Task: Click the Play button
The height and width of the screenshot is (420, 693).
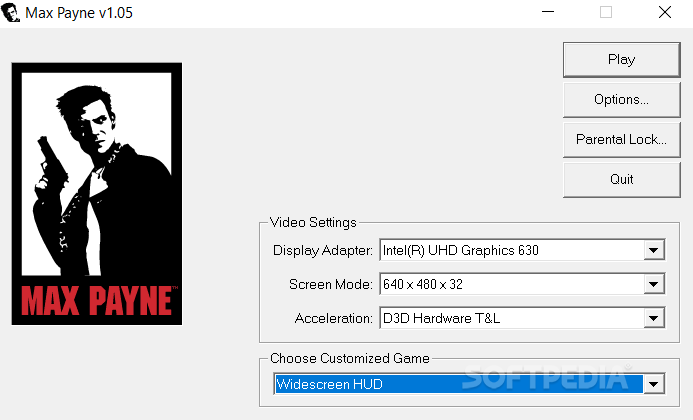Action: tap(621, 60)
